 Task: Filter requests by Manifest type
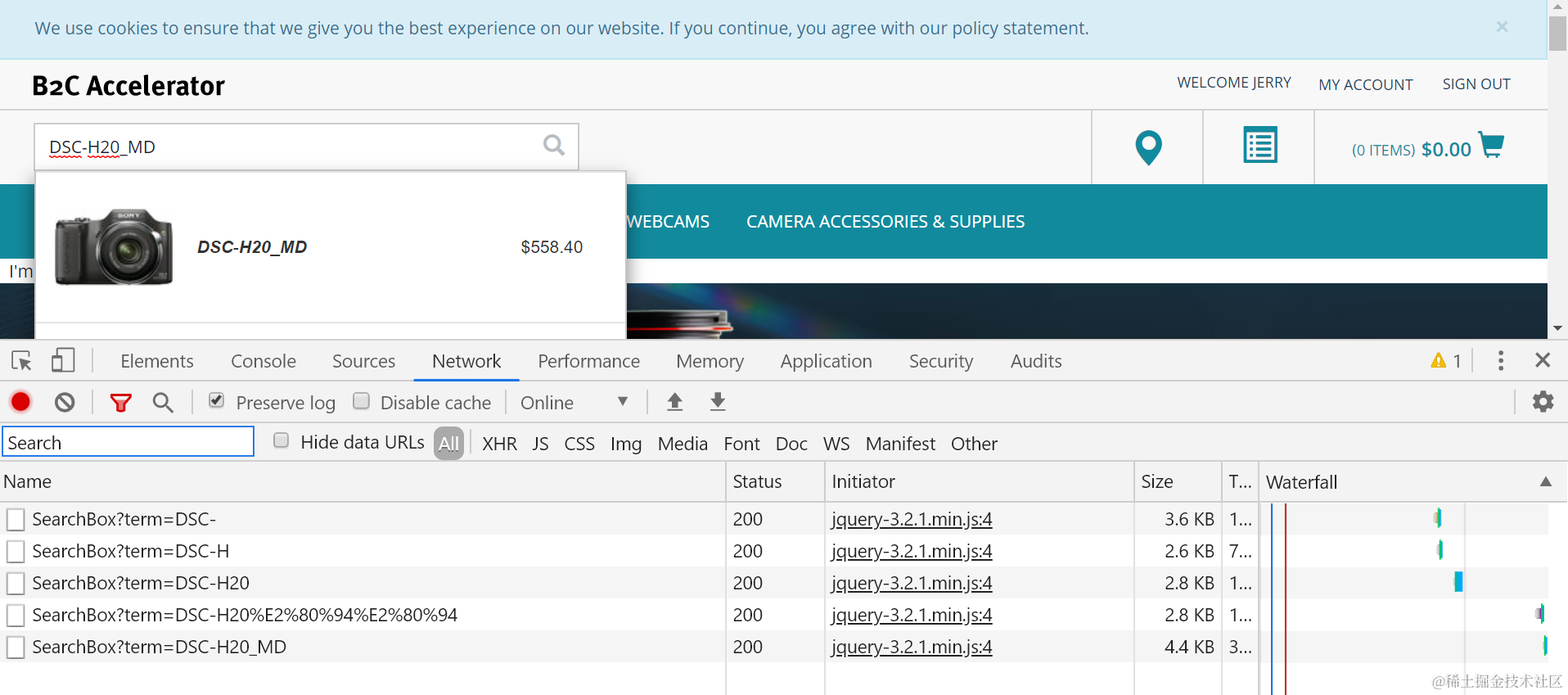tap(900, 444)
